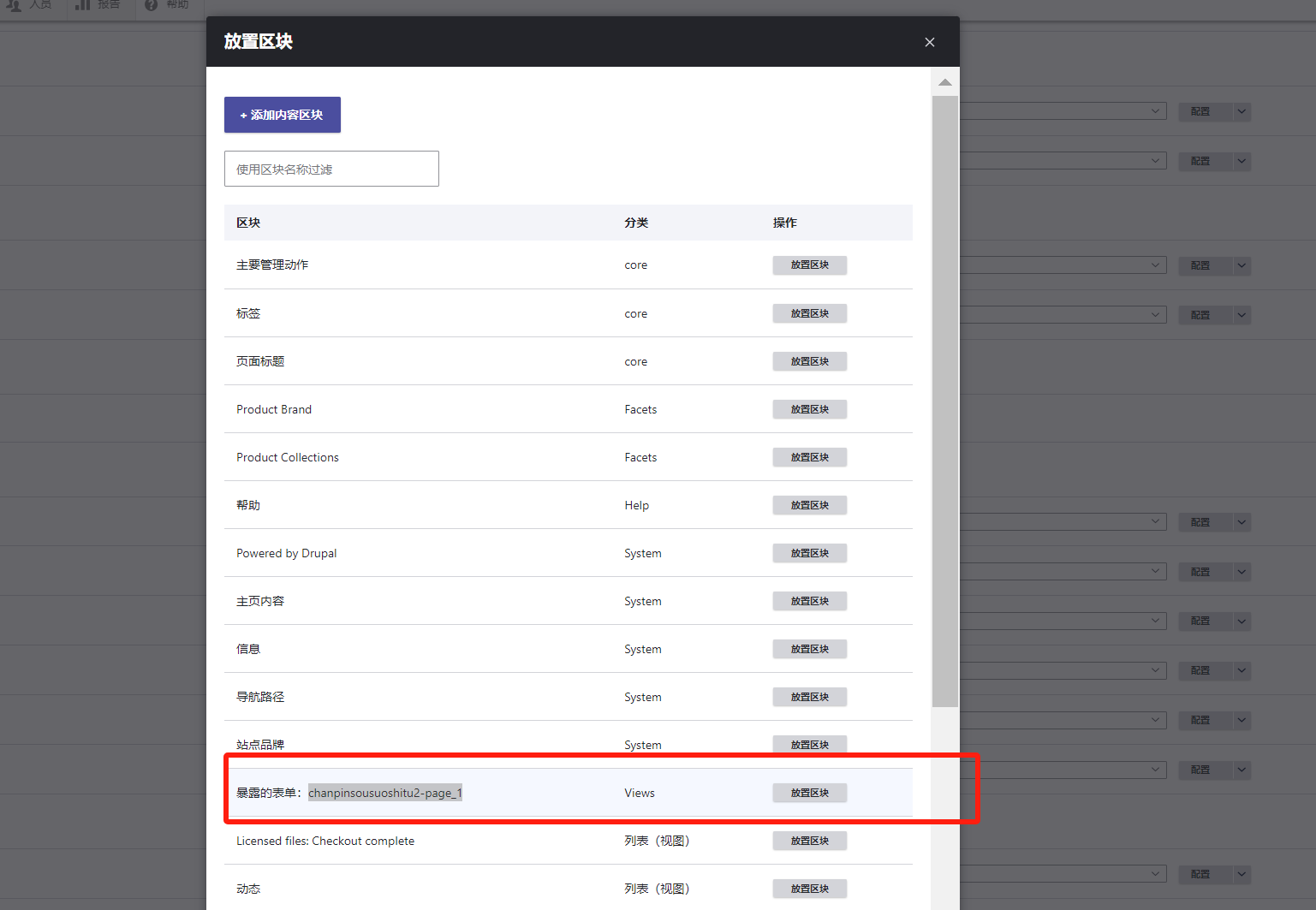
Task: Click topmost 配置 button in background page
Action: [x=1200, y=111]
